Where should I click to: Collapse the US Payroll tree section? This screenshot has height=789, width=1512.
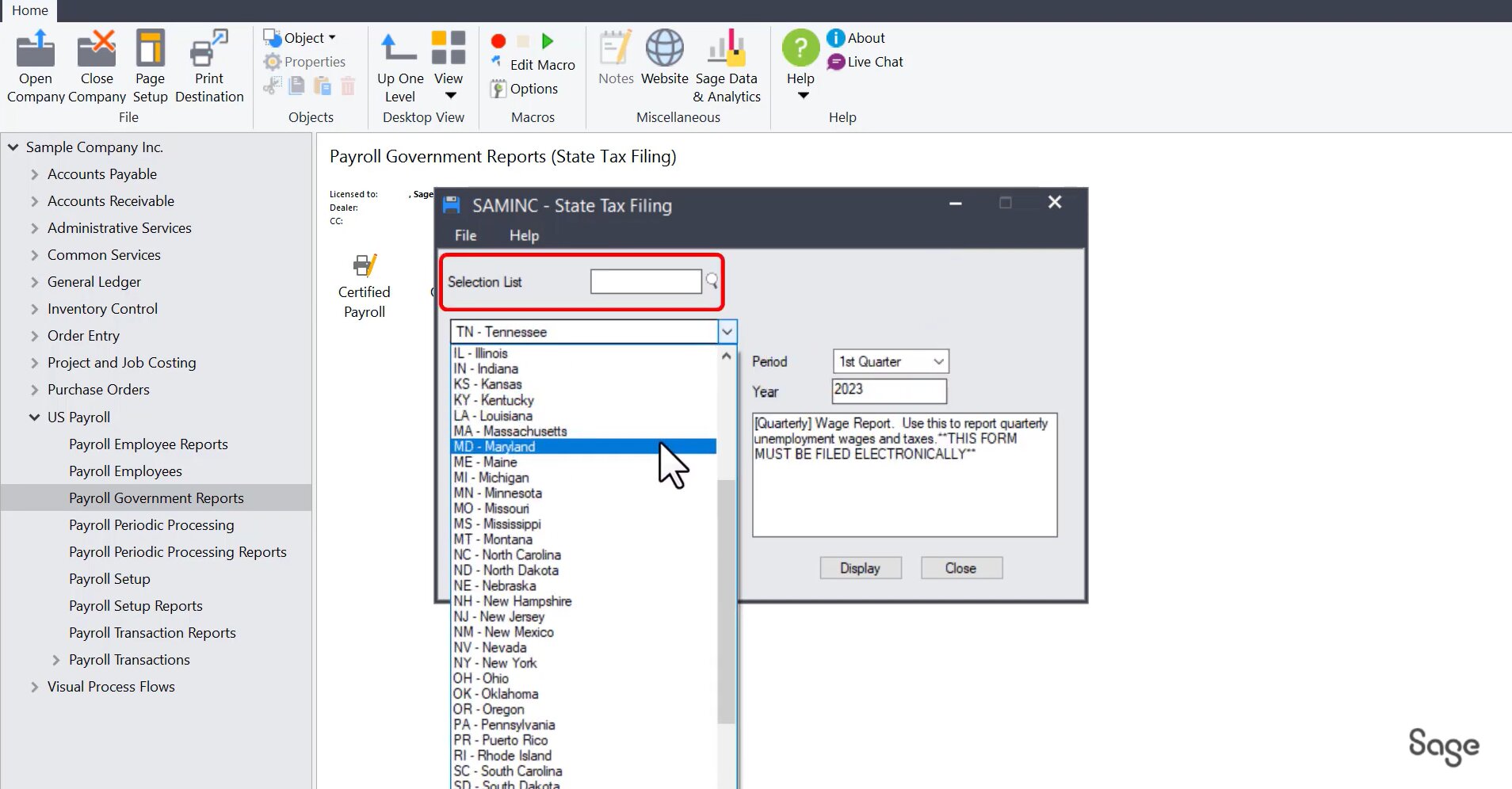pyautogui.click(x=33, y=417)
